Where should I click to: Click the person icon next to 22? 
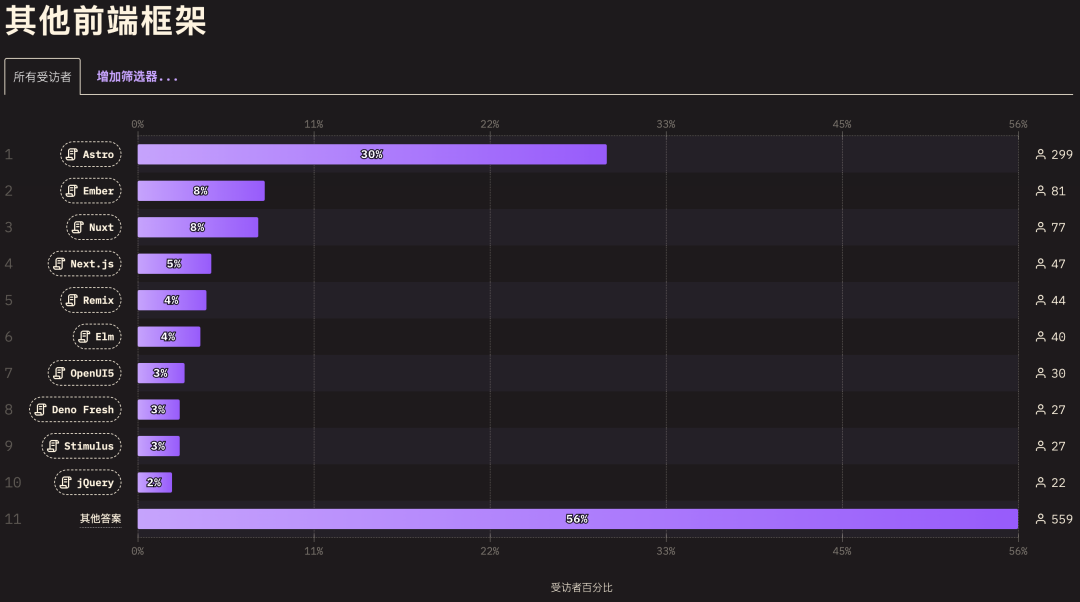[x=1041, y=483]
